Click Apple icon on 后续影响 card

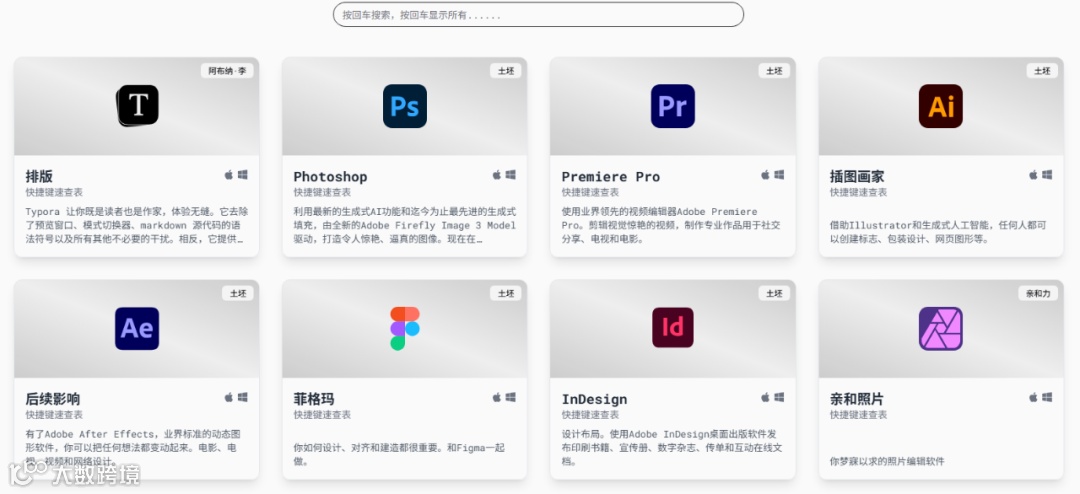coord(229,398)
